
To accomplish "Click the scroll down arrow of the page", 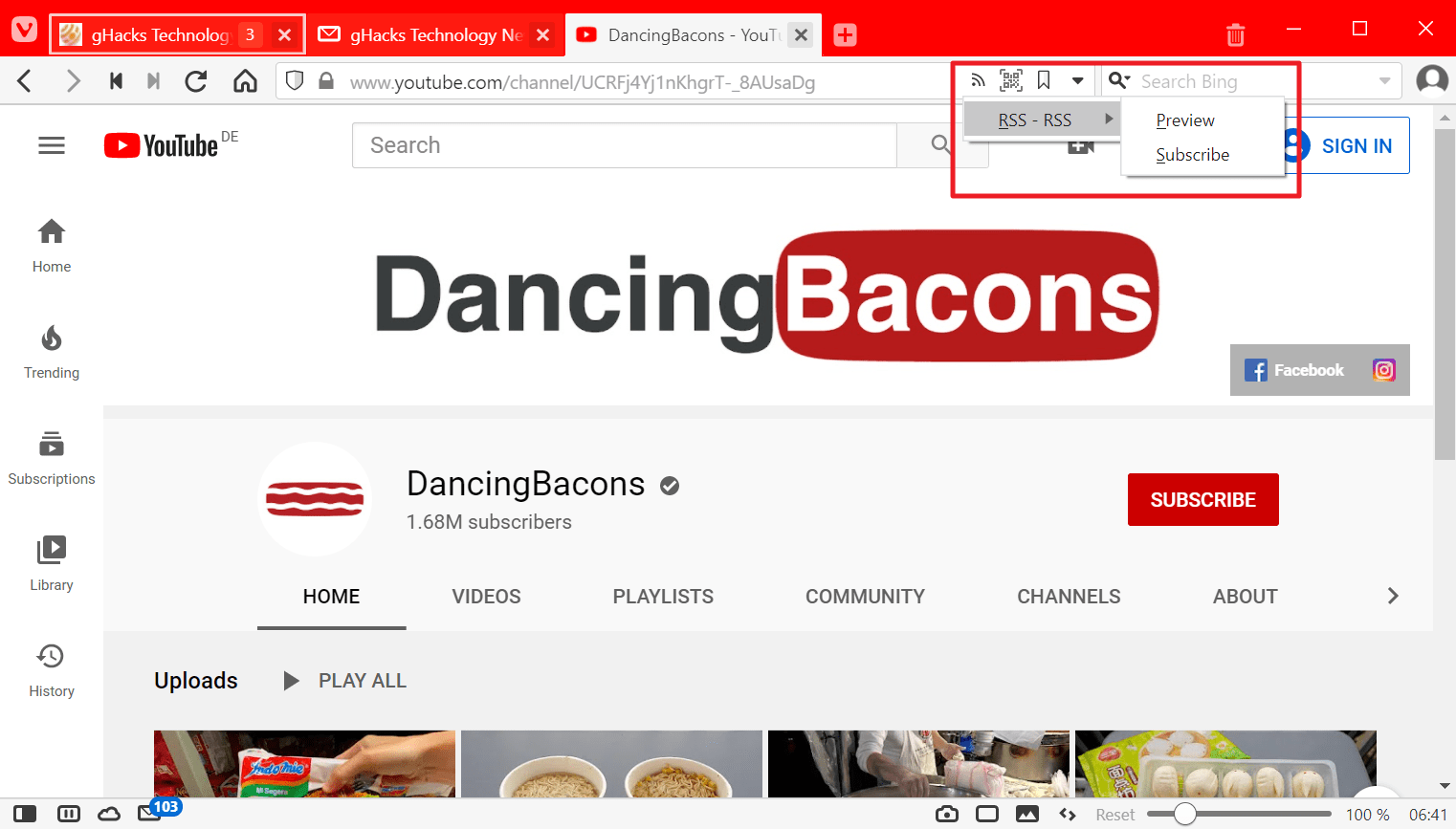I will pyautogui.click(x=1445, y=786).
